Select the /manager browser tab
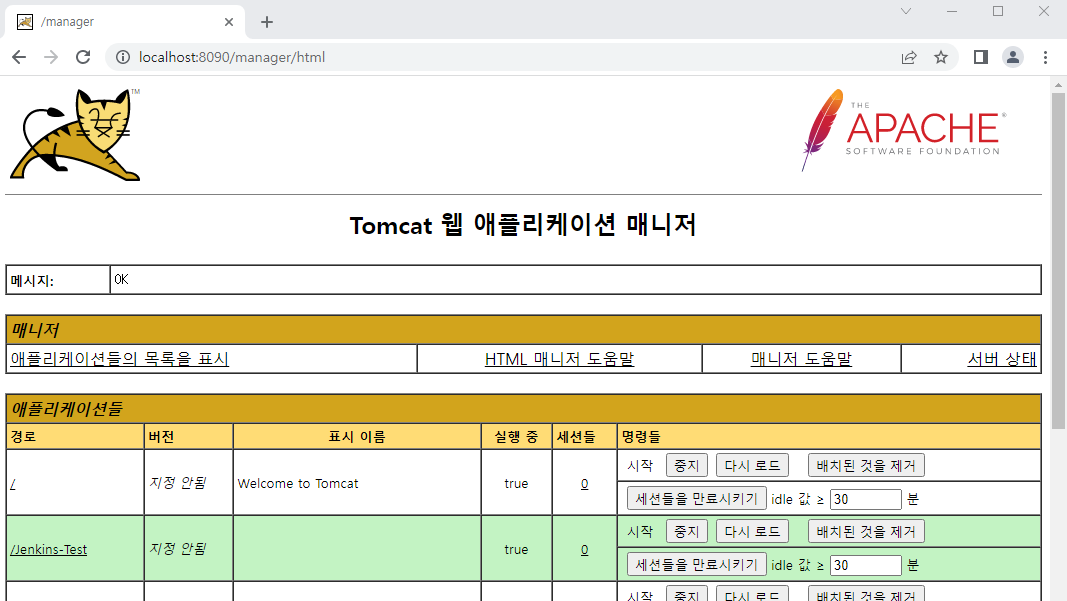 click(x=125, y=22)
